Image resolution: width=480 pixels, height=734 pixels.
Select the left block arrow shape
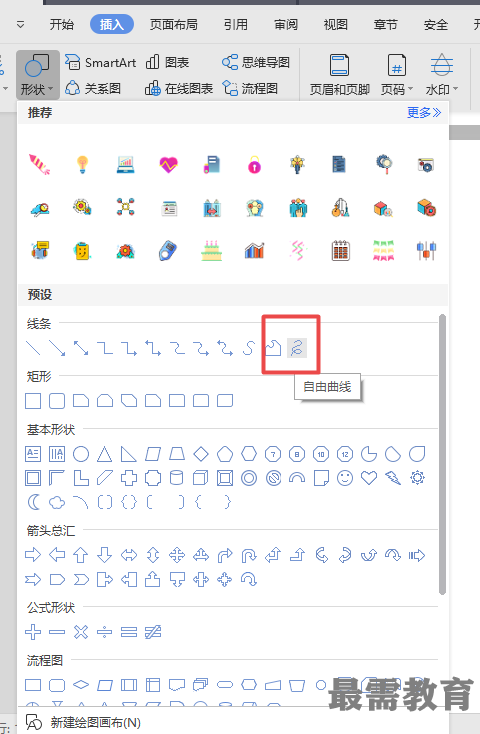[57, 556]
